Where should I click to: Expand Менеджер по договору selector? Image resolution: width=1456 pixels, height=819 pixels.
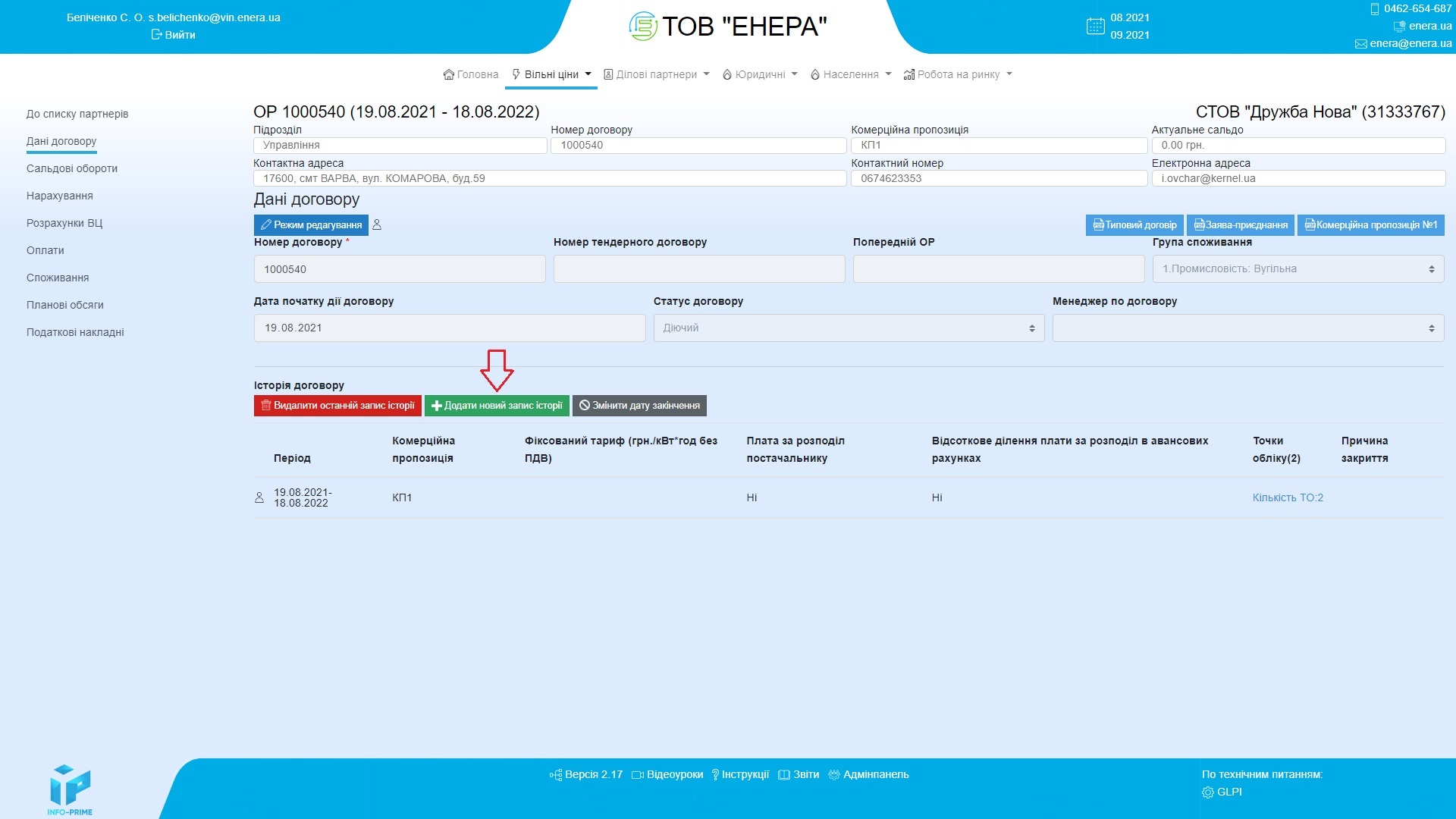click(x=1247, y=328)
